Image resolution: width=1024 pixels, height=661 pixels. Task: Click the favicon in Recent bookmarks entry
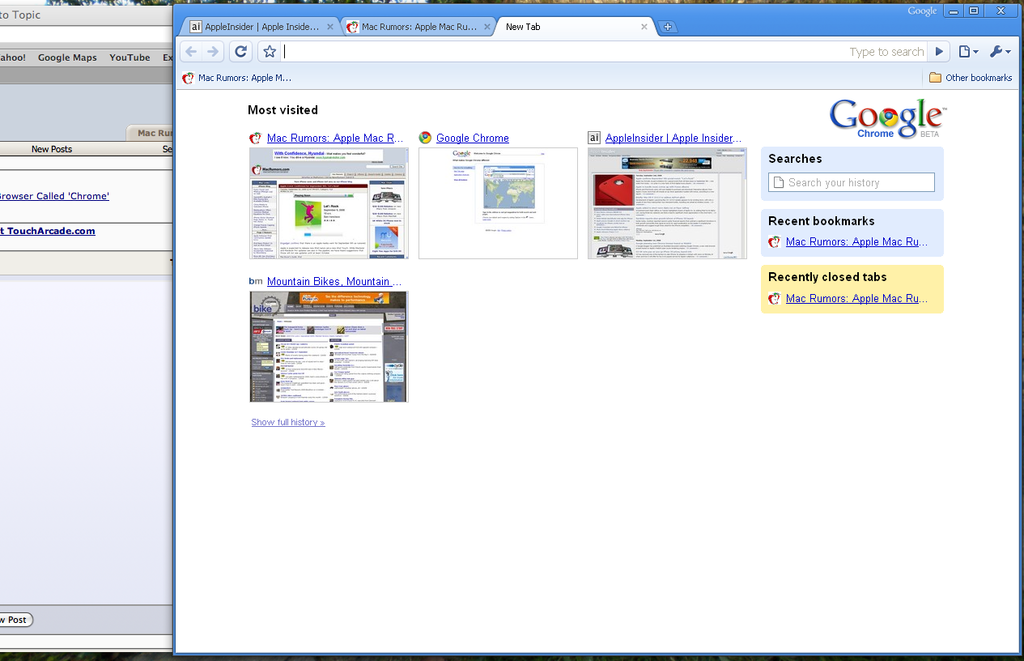click(x=775, y=242)
